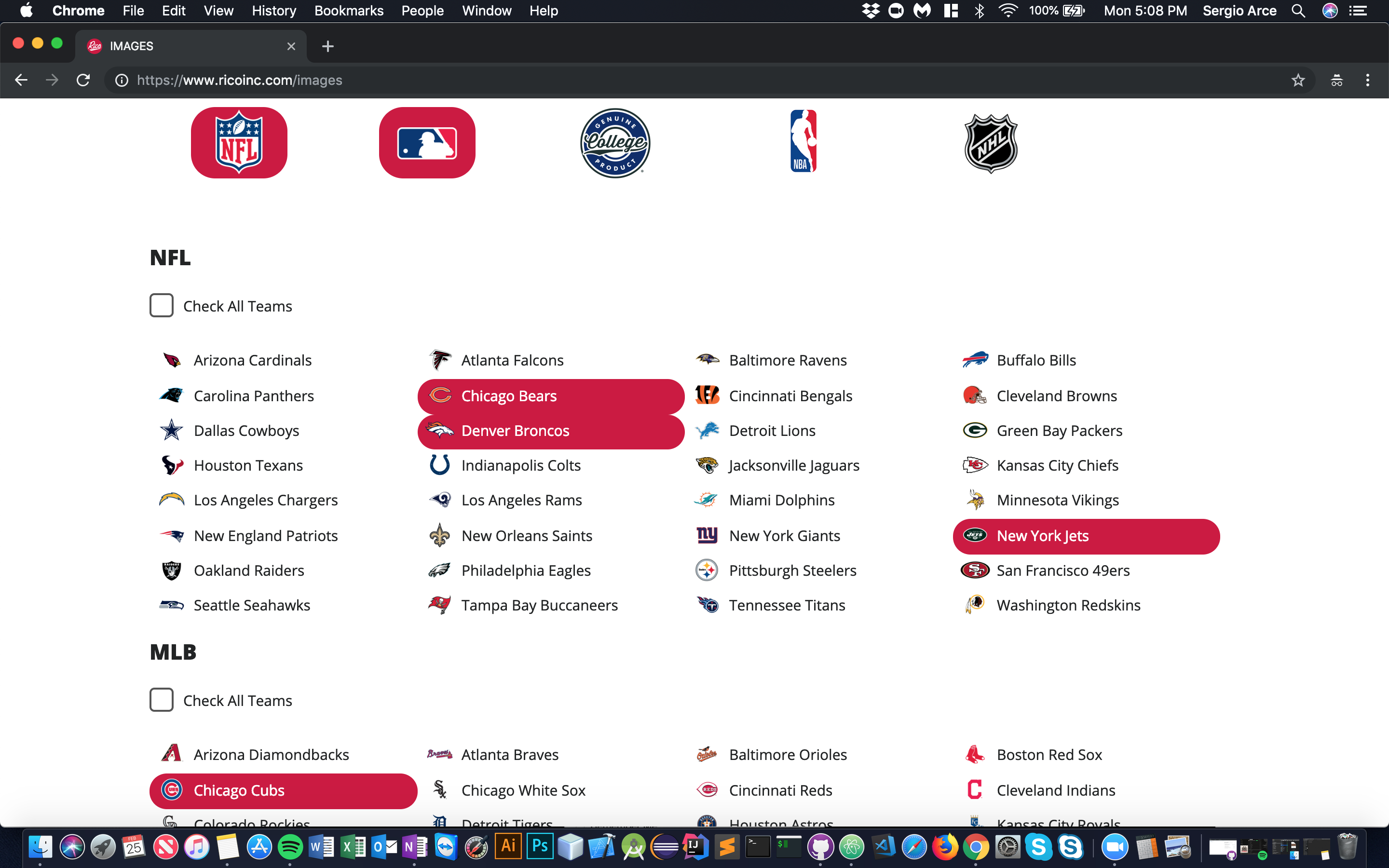
Task: Check the MLB Check All Teams box
Action: tap(161, 700)
